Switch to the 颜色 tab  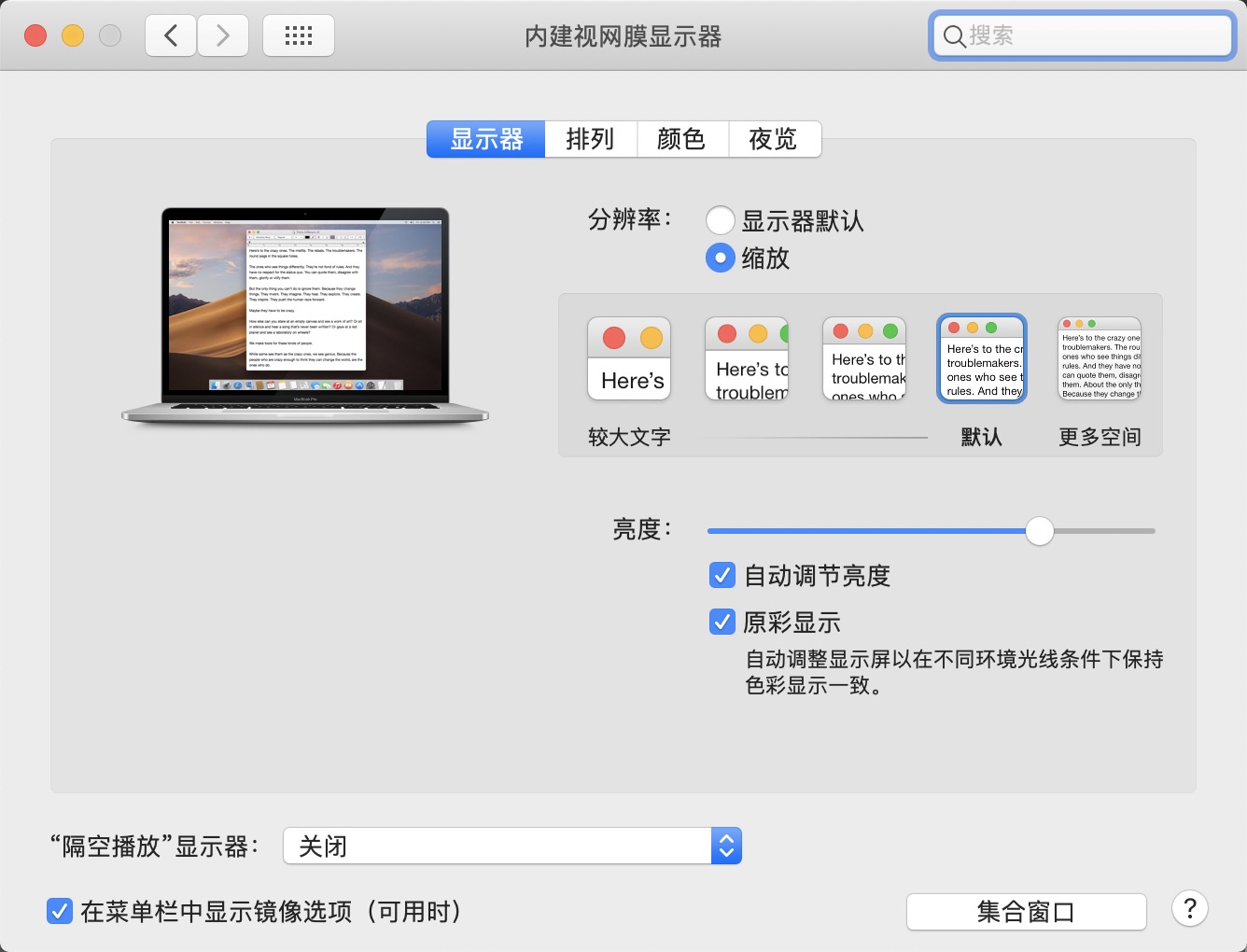(x=681, y=139)
